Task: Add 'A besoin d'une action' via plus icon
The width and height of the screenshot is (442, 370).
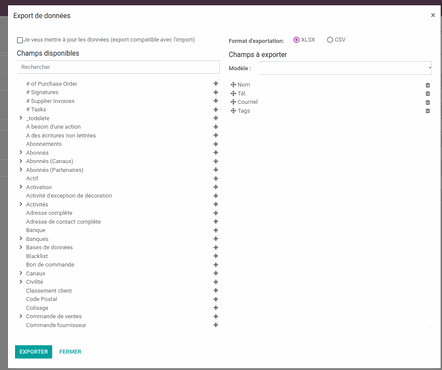Action: tap(216, 127)
